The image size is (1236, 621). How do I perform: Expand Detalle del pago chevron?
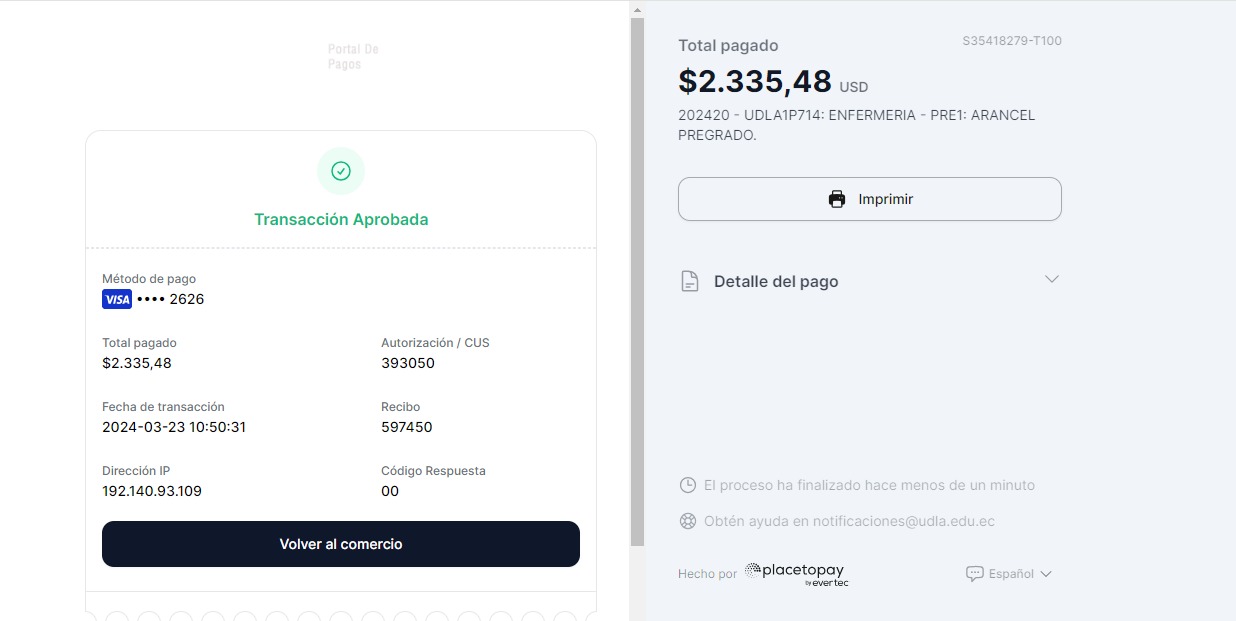(1051, 279)
